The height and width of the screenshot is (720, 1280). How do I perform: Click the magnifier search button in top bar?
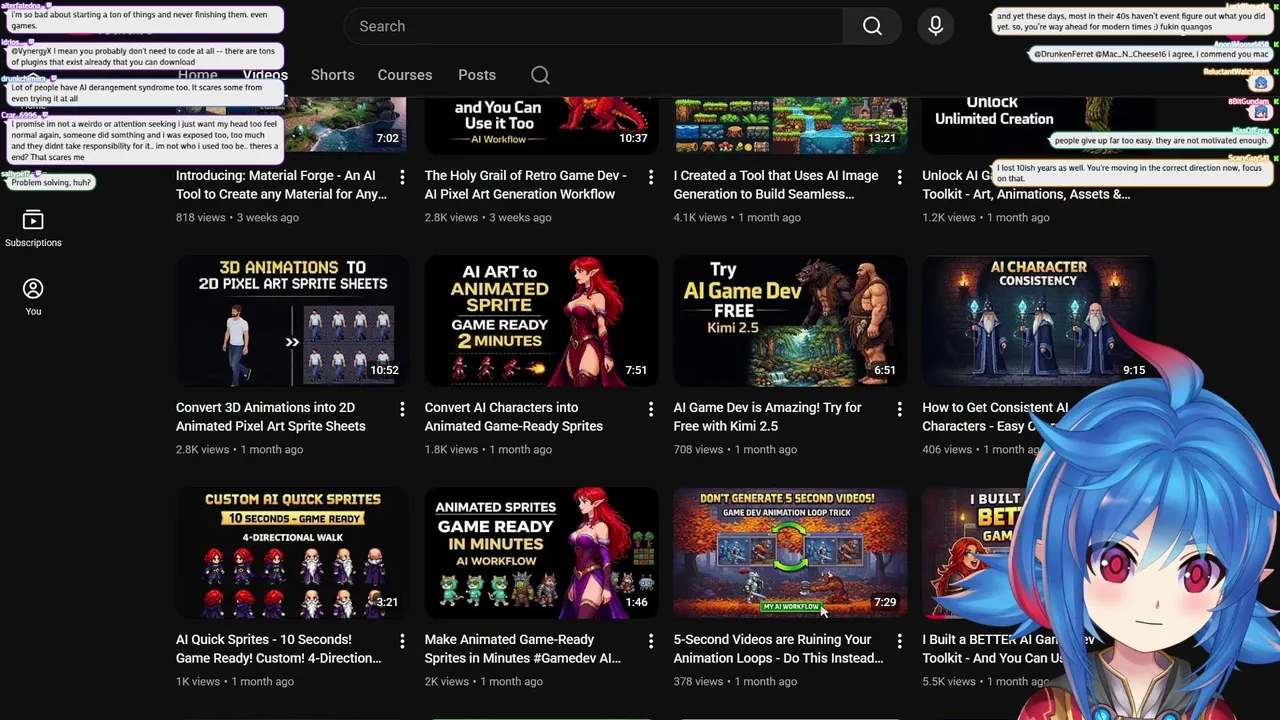(872, 26)
